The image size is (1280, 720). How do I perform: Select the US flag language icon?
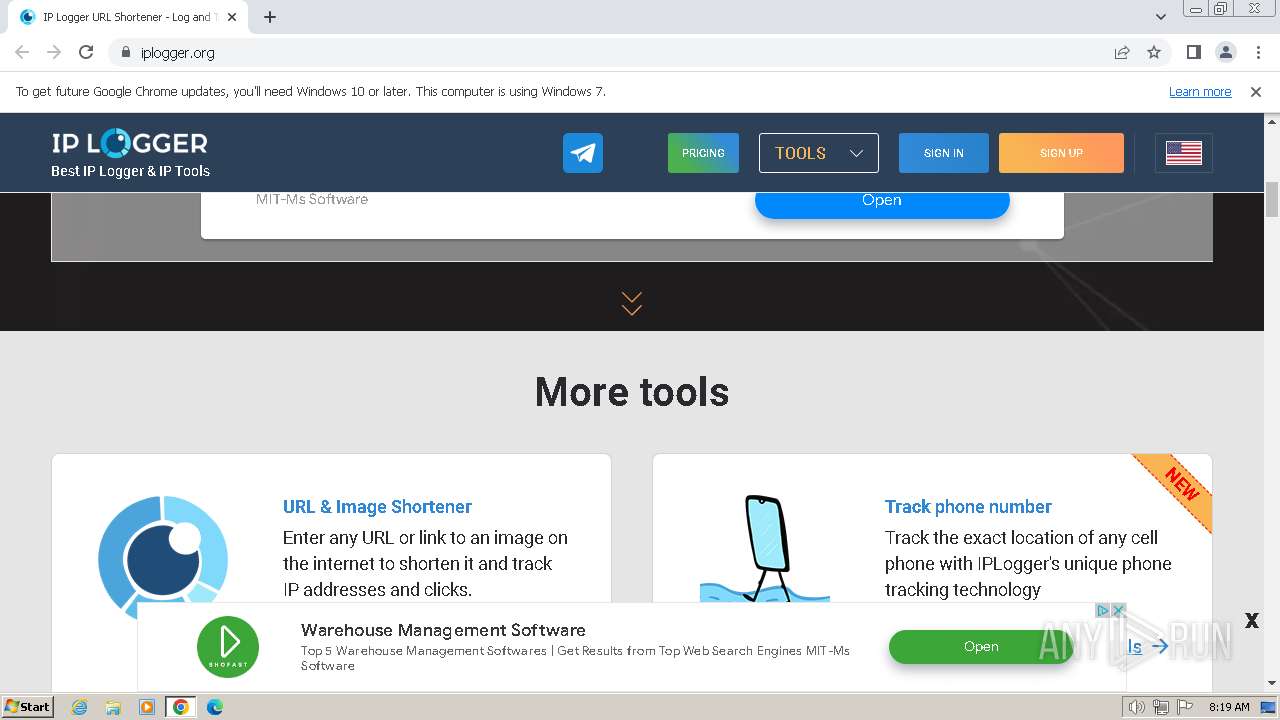click(x=1184, y=153)
